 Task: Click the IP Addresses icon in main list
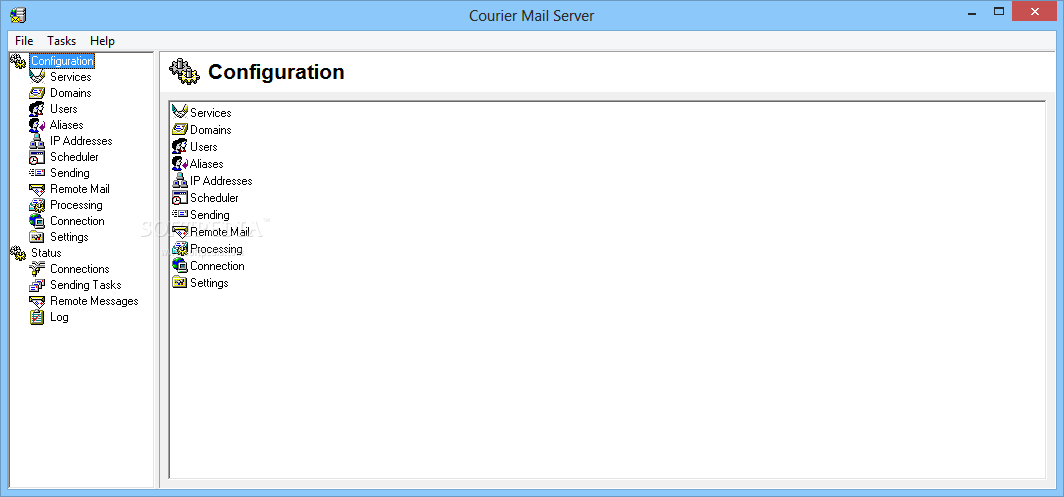pos(180,180)
